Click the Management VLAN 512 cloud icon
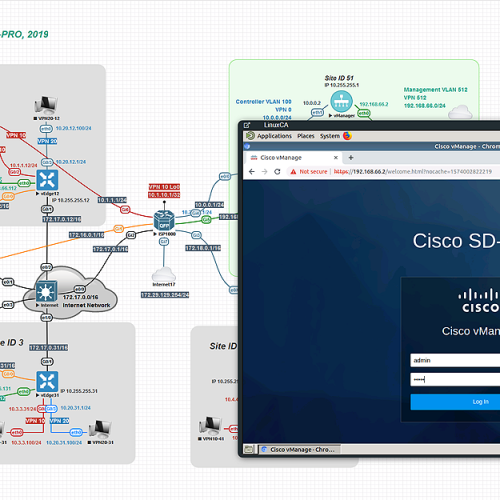 tap(460, 112)
